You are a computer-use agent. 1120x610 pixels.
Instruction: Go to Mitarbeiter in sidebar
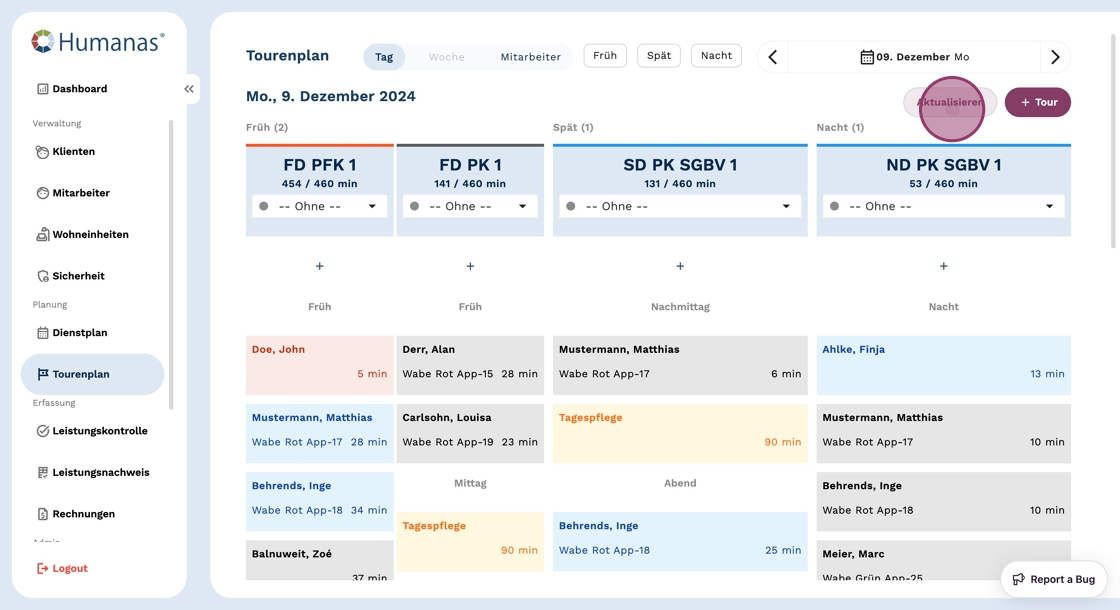click(x=73, y=193)
